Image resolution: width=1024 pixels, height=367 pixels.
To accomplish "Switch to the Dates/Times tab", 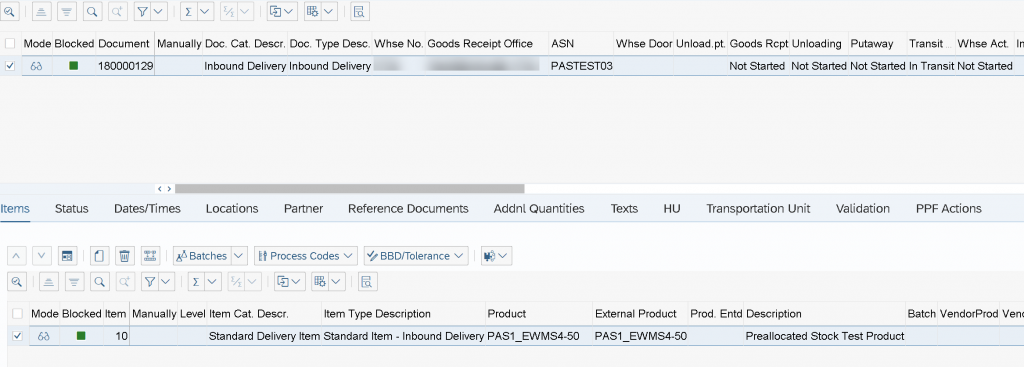I will tap(148, 209).
